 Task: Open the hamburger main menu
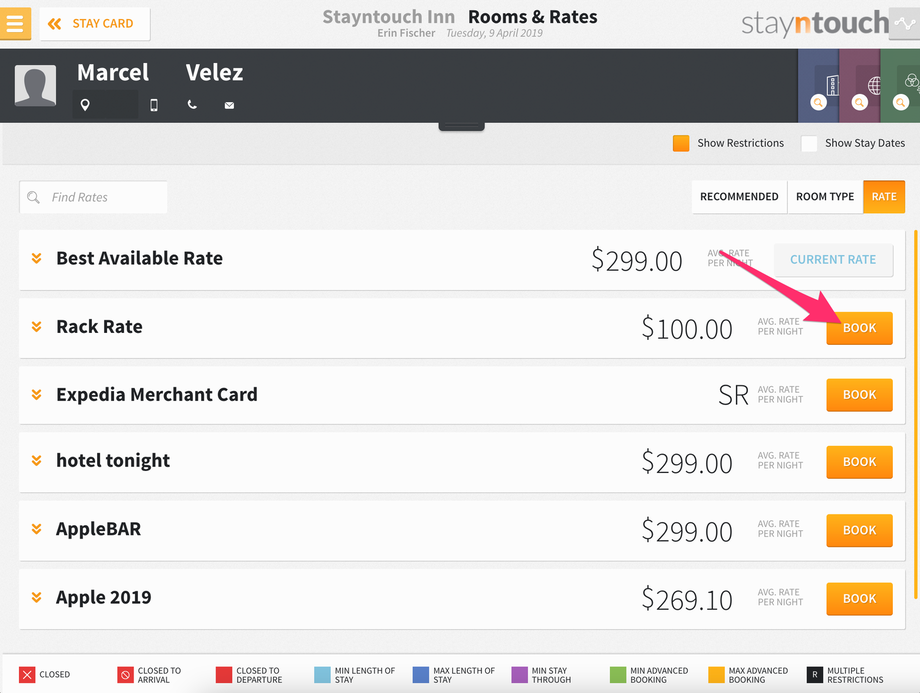tap(15, 23)
